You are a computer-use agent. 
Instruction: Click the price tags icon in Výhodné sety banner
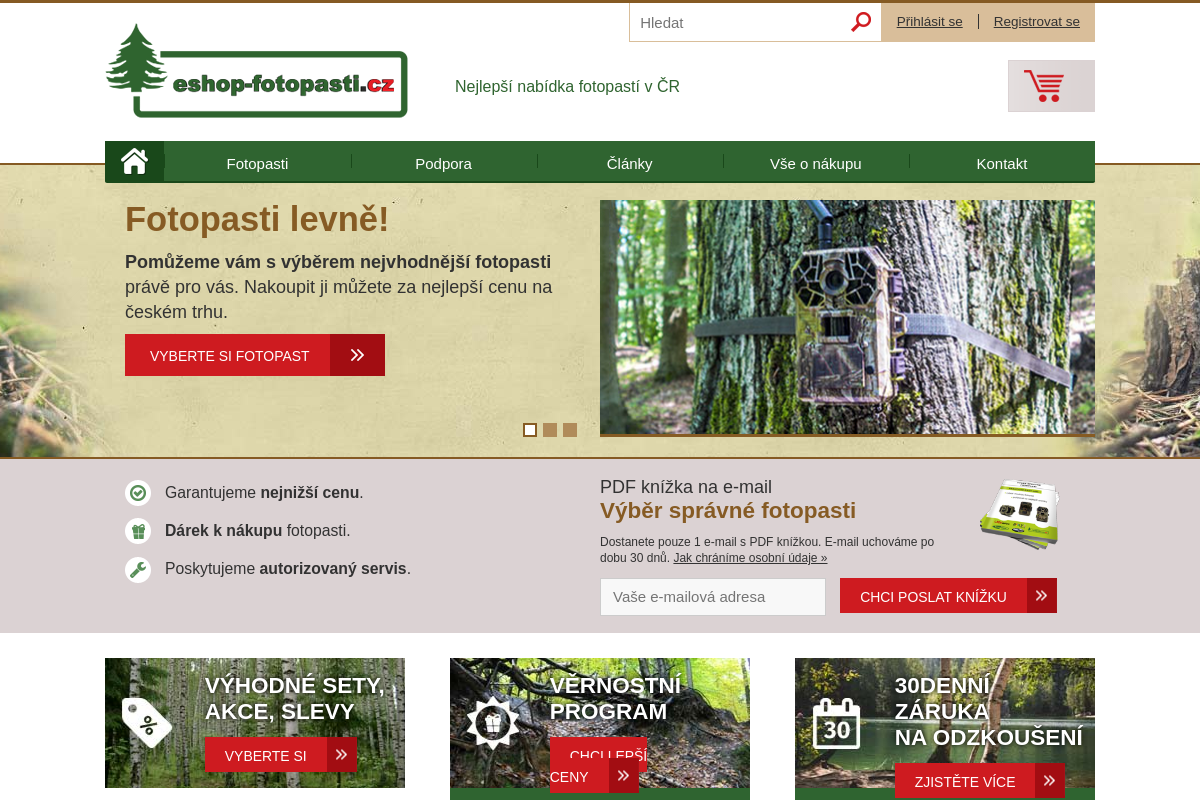pos(147,720)
